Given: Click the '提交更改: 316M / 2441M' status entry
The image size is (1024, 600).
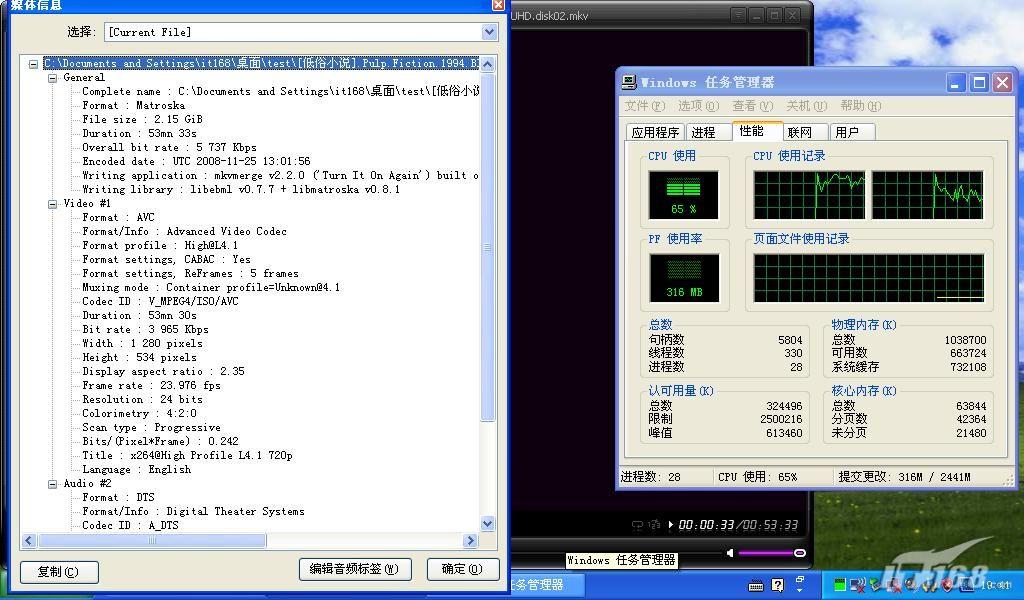Looking at the screenshot, I should [x=904, y=477].
